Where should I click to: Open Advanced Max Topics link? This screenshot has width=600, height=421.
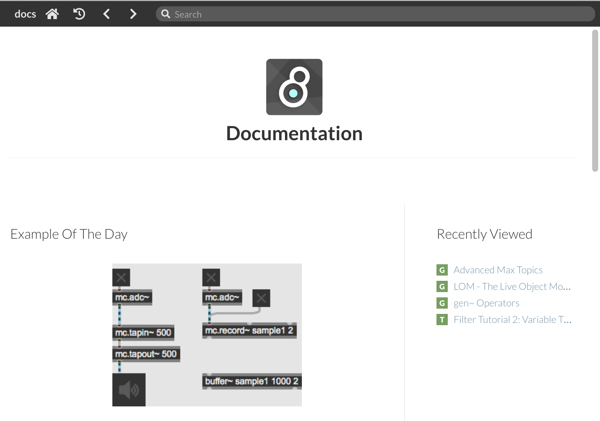(x=498, y=270)
